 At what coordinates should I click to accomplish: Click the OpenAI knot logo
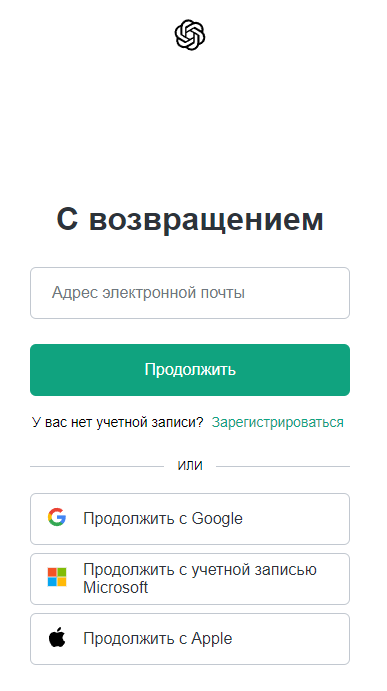(190, 35)
